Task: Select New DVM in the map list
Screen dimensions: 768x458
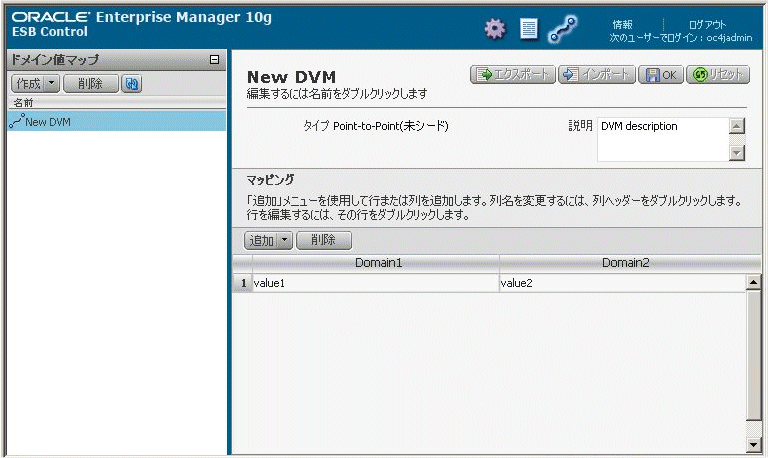Action: (x=117, y=121)
